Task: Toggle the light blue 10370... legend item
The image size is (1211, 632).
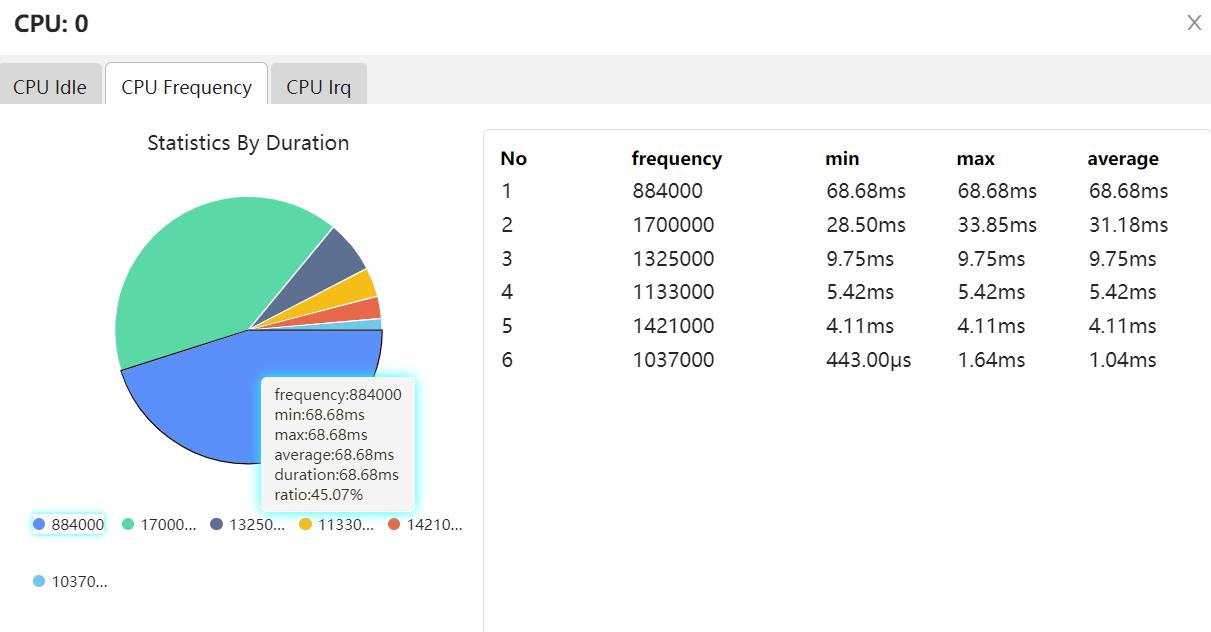Action: (70, 581)
